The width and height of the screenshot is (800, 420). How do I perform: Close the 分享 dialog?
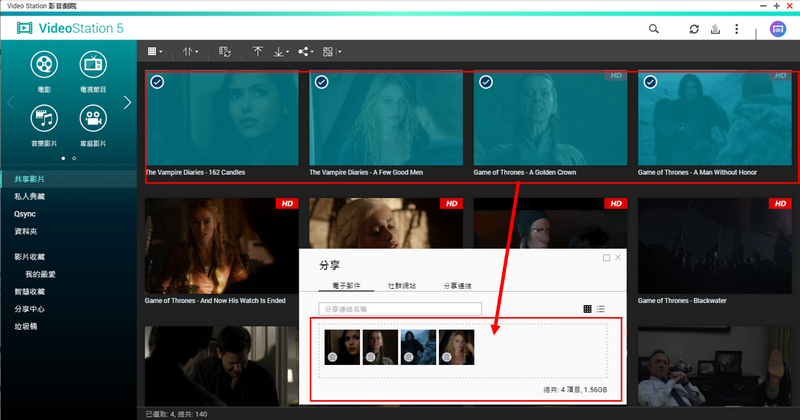618,257
